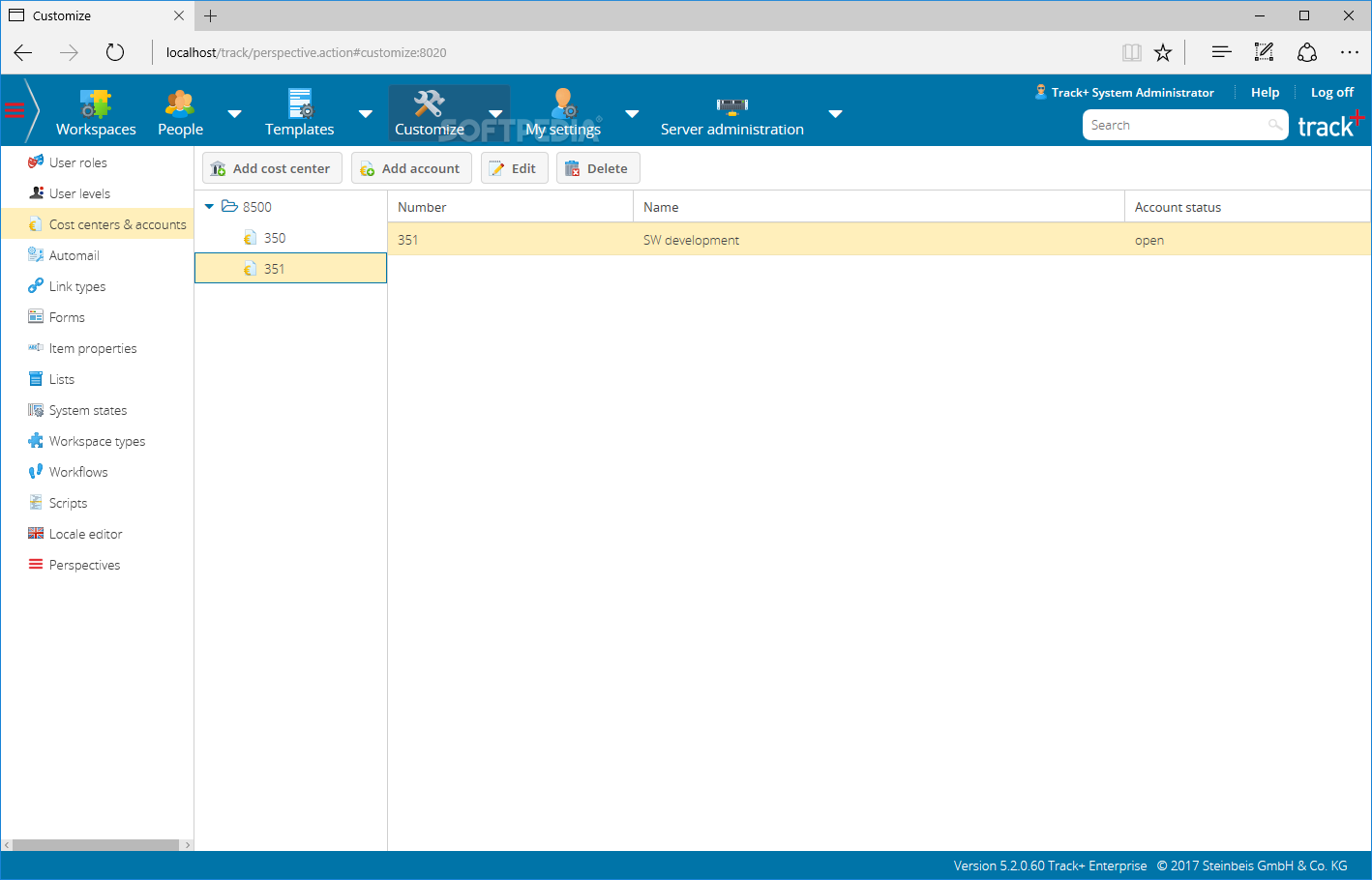Open User roles settings

pos(78,162)
